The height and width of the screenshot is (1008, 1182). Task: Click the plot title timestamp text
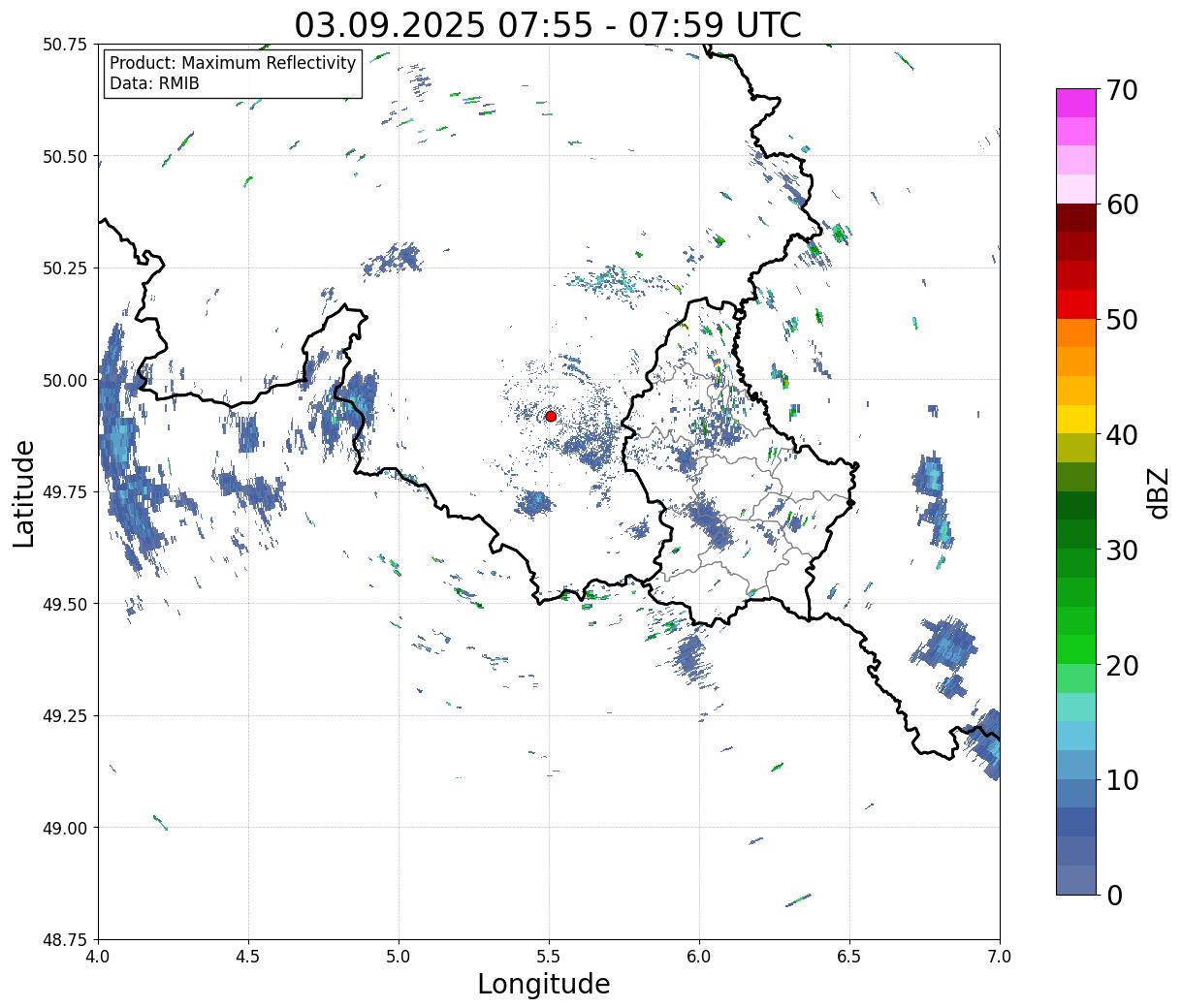pos(548,24)
